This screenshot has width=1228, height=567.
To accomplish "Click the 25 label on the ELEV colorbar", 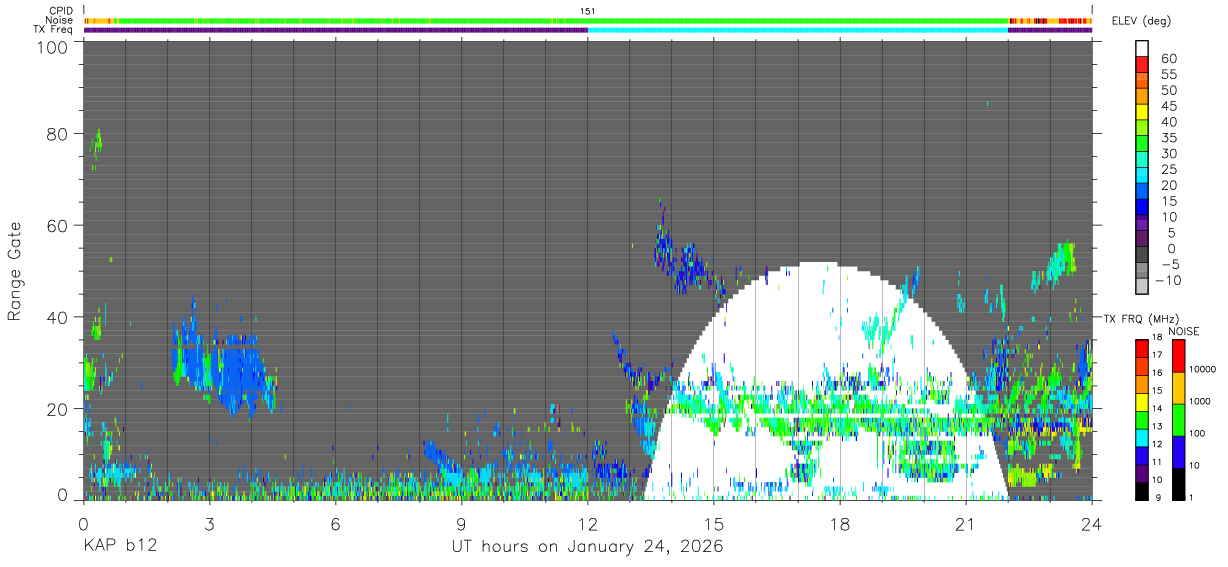I will coord(1169,169).
